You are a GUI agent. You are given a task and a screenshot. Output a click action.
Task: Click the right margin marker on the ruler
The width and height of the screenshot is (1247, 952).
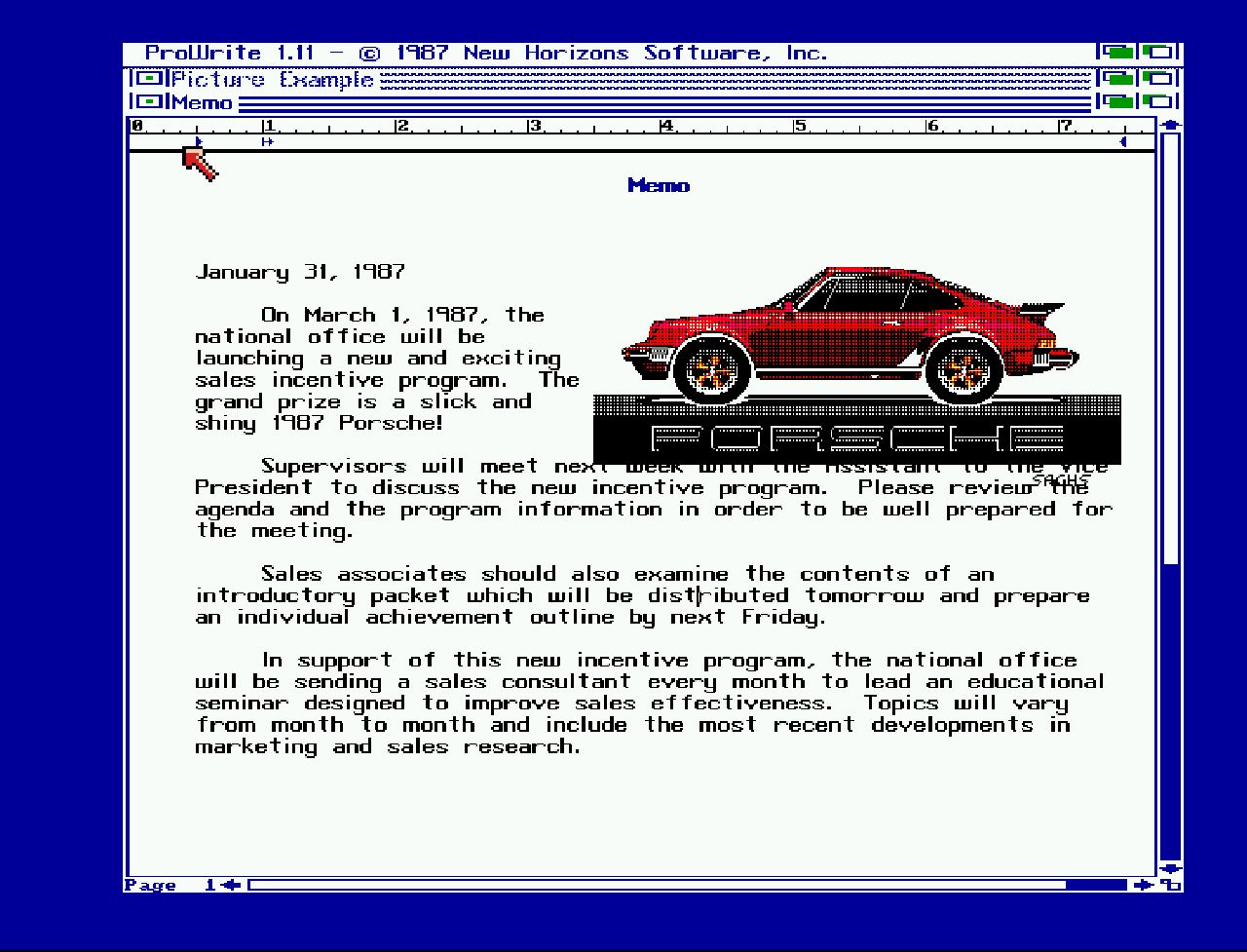tap(1123, 142)
